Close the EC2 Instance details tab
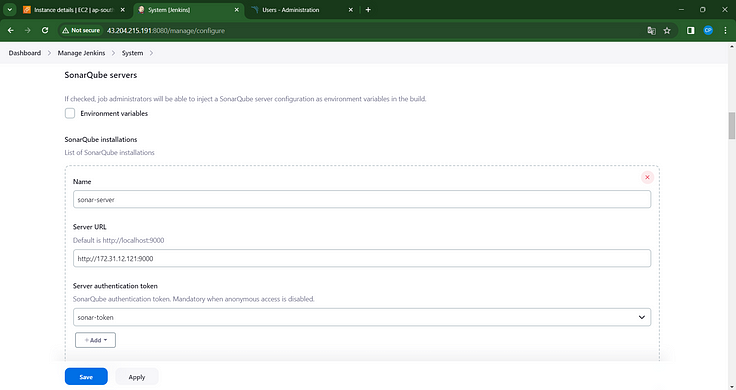This screenshot has width=736, height=390. tap(123, 9)
